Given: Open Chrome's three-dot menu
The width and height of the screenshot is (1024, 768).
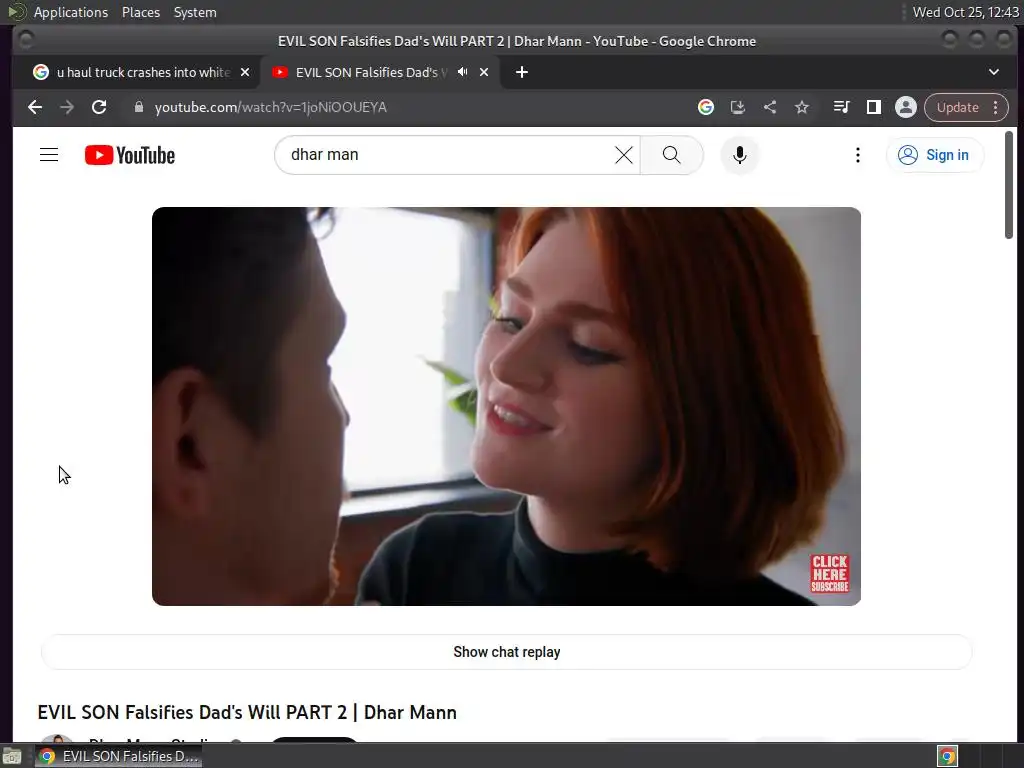Looking at the screenshot, I should pyautogui.click(x=996, y=107).
